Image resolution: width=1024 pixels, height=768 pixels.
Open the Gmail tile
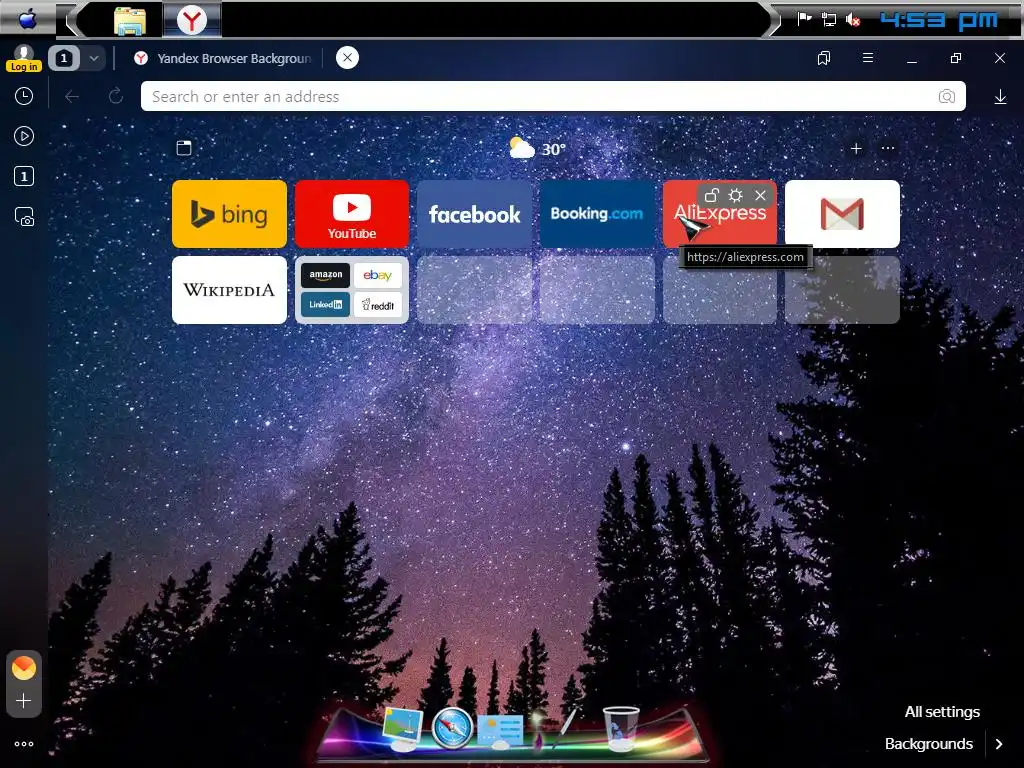842,214
